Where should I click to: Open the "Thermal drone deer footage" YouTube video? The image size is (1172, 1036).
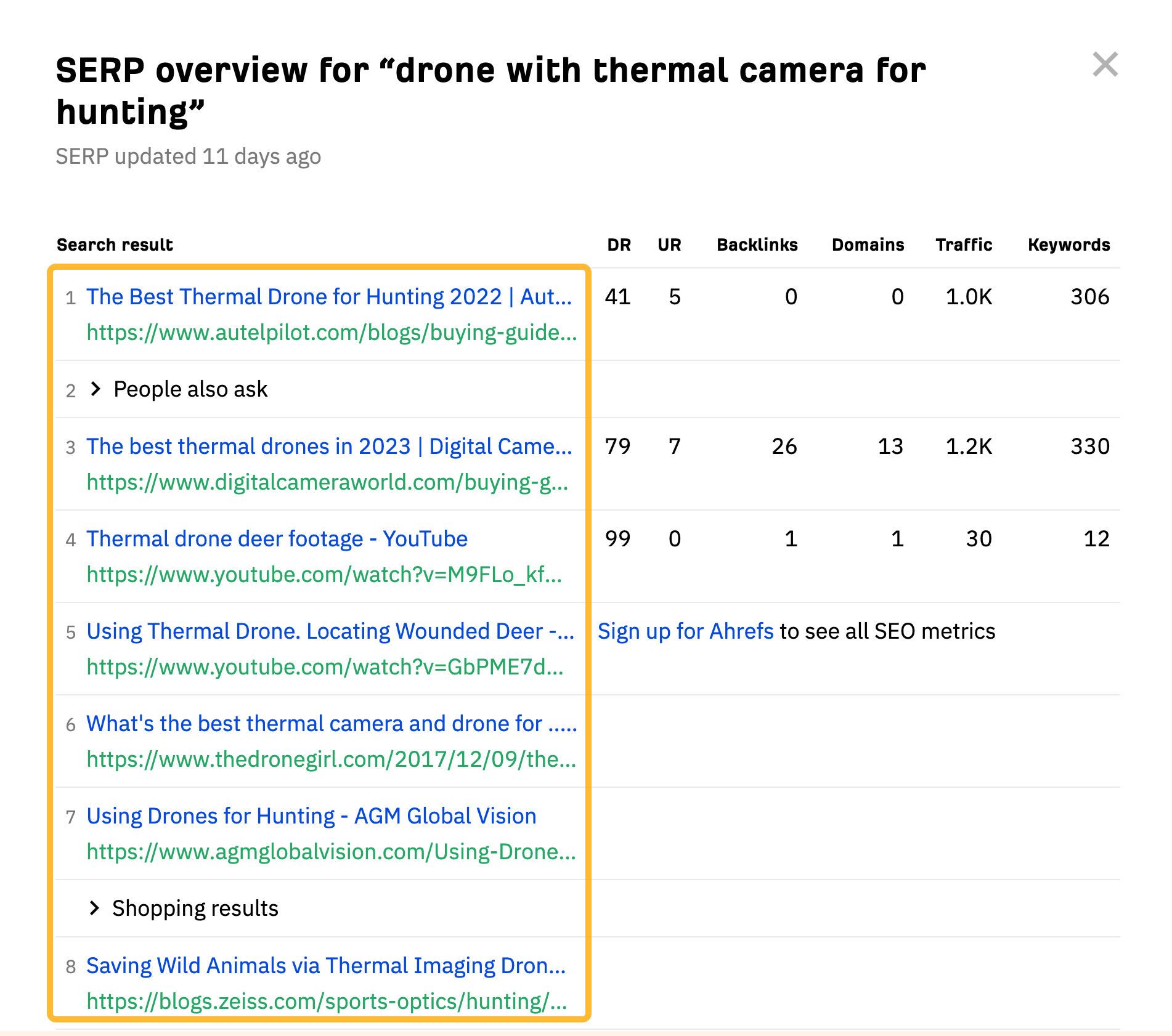tap(277, 538)
